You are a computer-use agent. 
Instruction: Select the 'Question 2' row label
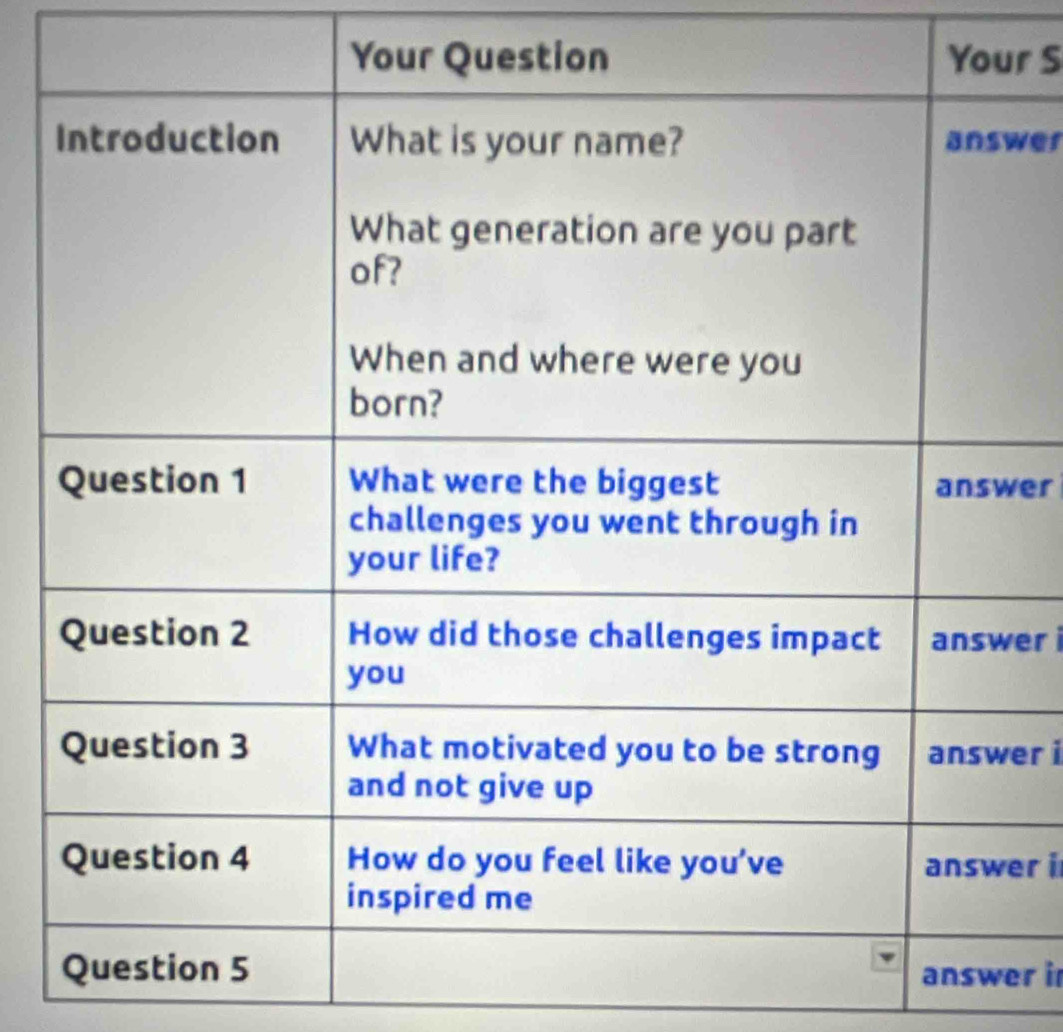click(155, 633)
